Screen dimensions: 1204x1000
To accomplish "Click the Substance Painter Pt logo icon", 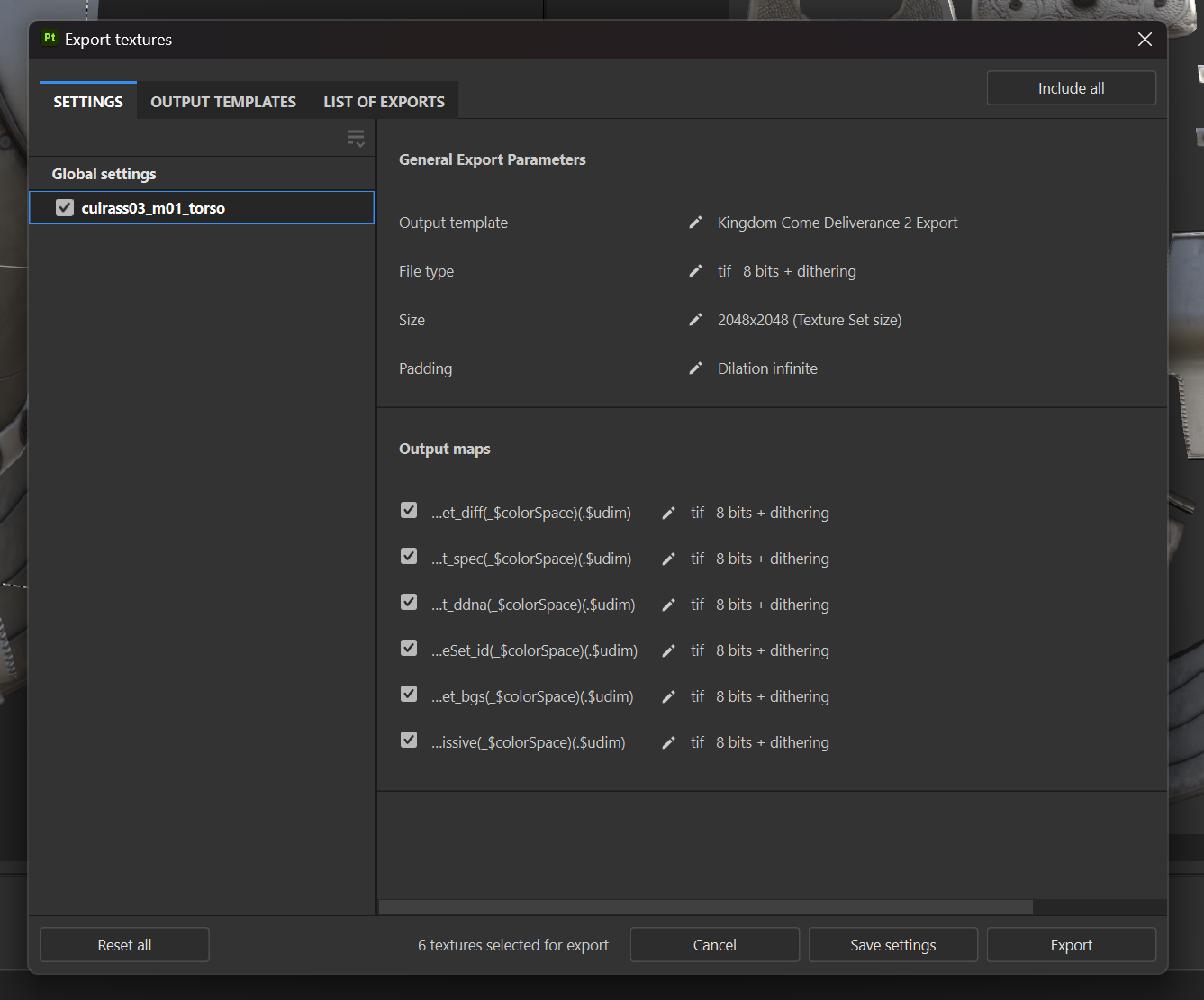I will click(50, 38).
